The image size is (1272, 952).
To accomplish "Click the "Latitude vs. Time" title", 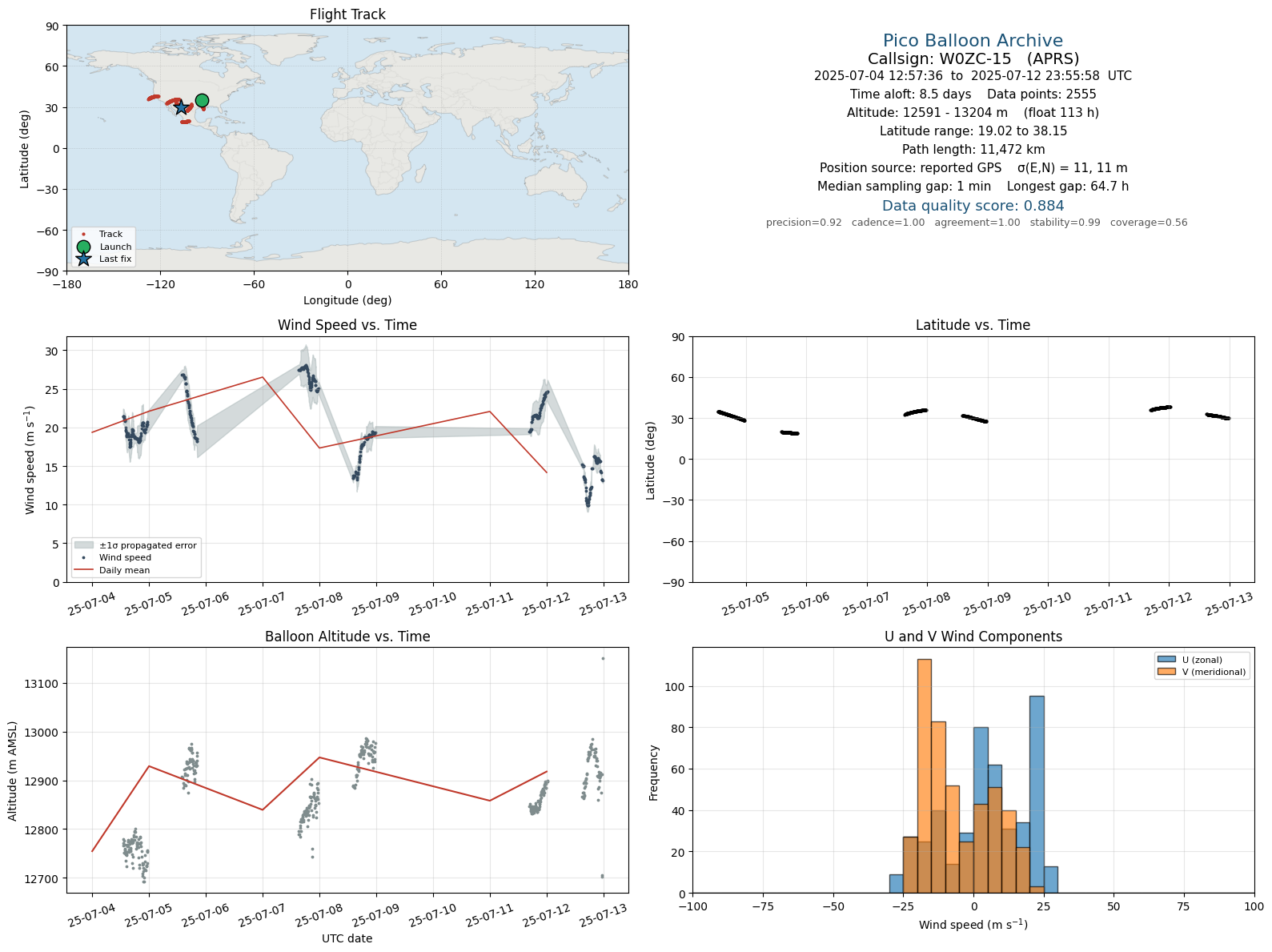I will (973, 325).
